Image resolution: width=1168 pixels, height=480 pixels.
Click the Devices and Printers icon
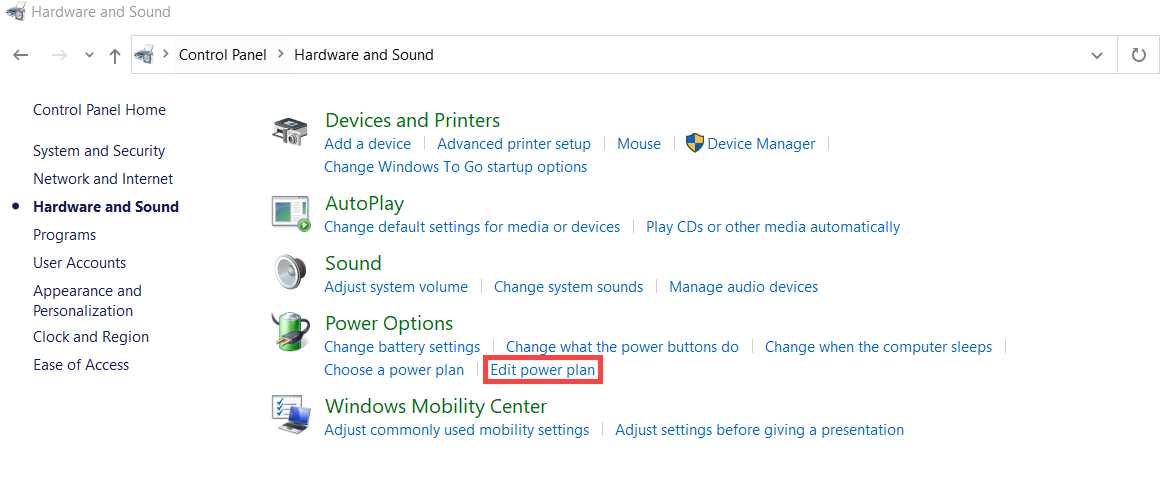(290, 131)
